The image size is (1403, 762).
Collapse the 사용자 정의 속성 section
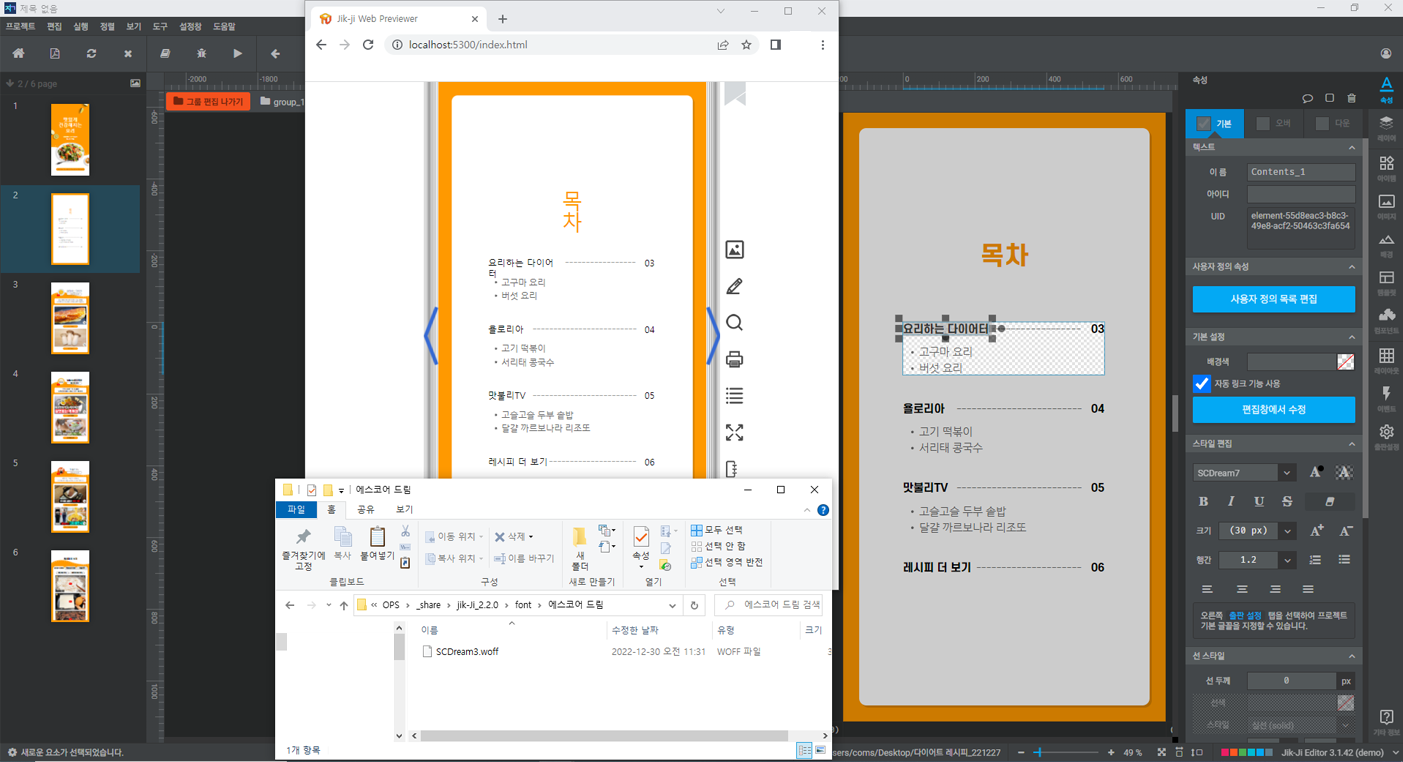click(x=1352, y=266)
